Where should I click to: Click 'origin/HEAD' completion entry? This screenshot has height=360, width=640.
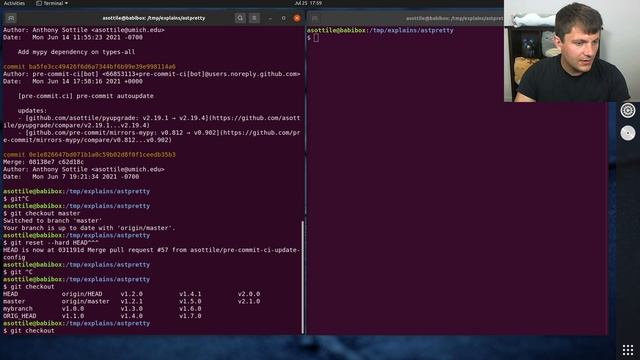[82, 294]
